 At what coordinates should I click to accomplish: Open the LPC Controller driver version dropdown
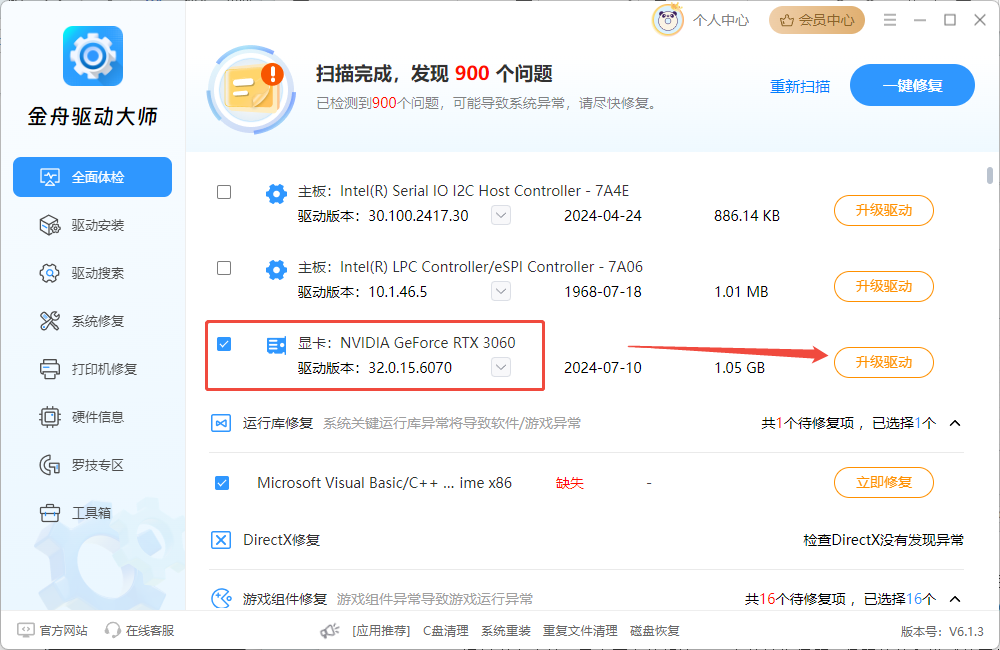[x=500, y=291]
